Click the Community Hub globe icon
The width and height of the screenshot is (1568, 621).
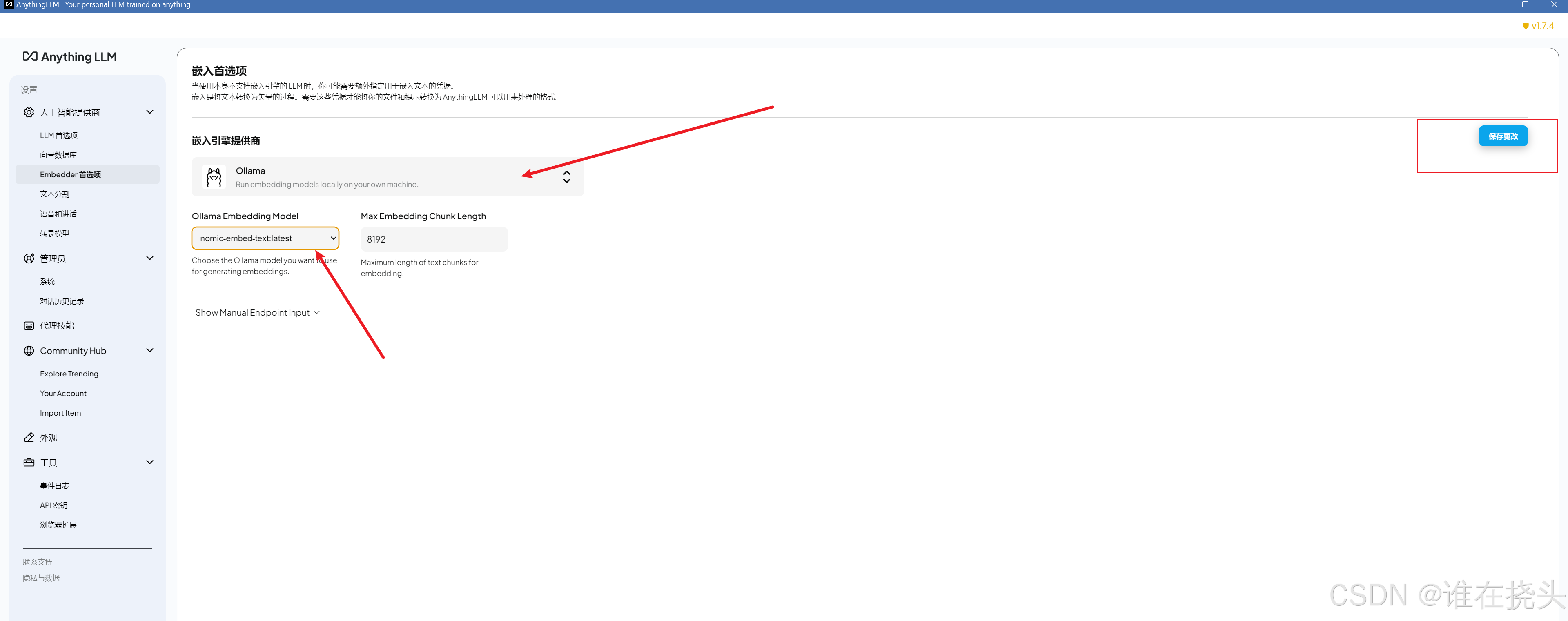pos(29,351)
